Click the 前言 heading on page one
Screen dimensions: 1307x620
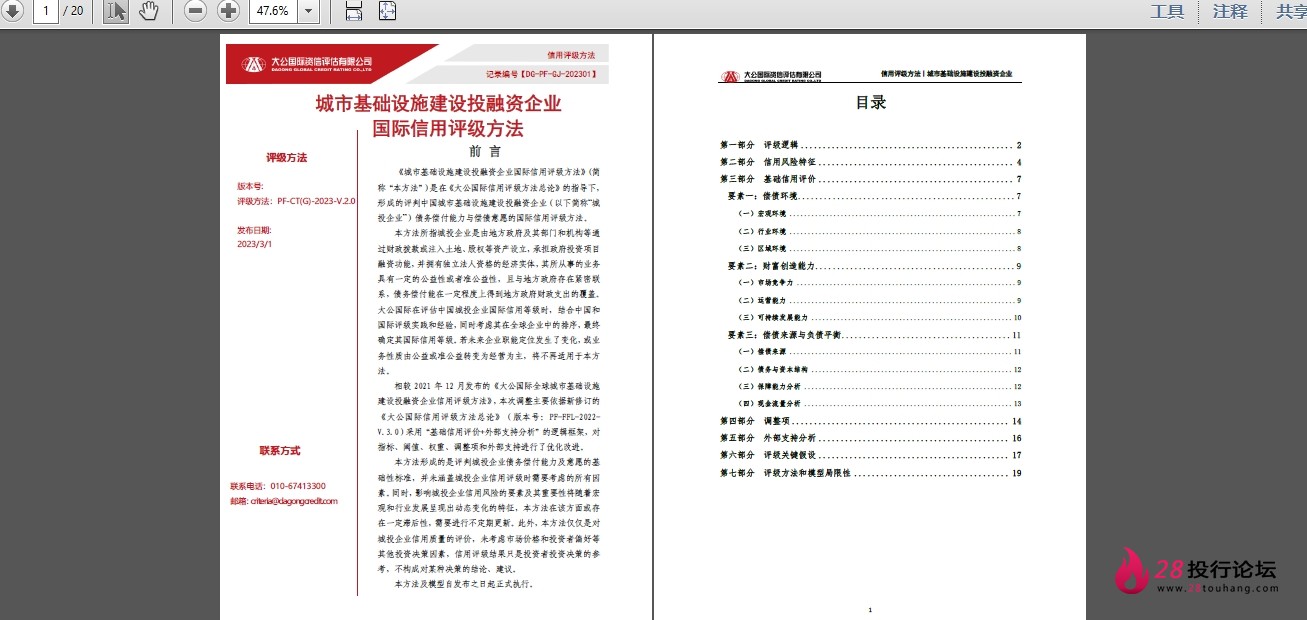coord(485,152)
